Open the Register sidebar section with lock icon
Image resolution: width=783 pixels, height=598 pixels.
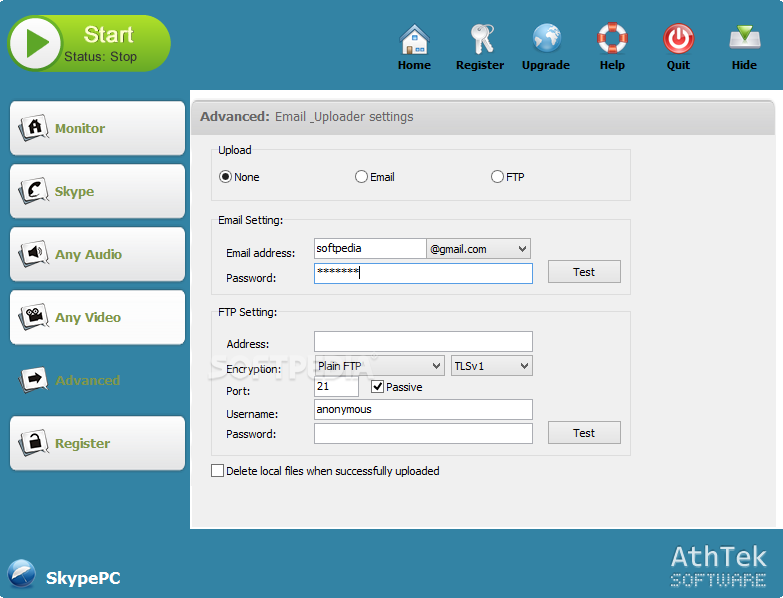click(97, 443)
